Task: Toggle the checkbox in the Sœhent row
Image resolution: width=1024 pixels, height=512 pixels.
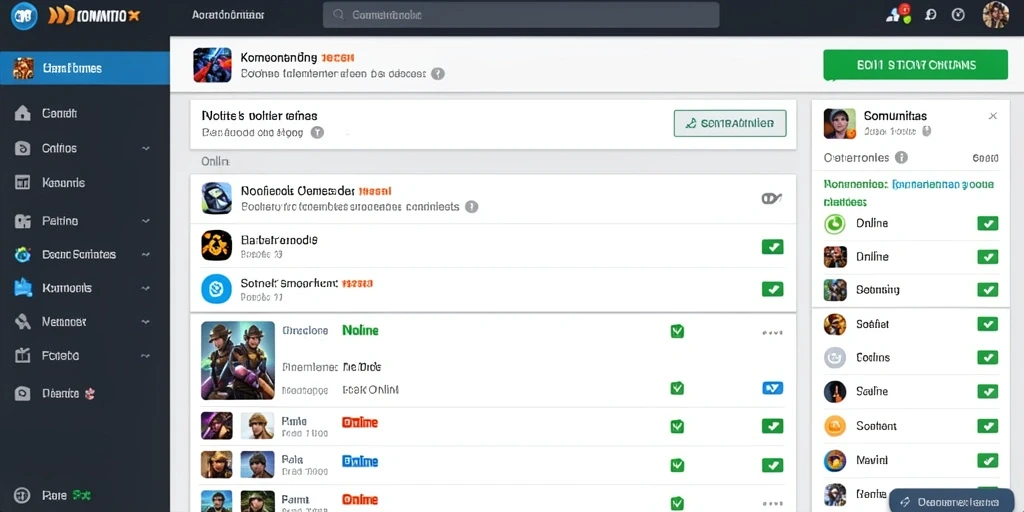Action: 987,426
